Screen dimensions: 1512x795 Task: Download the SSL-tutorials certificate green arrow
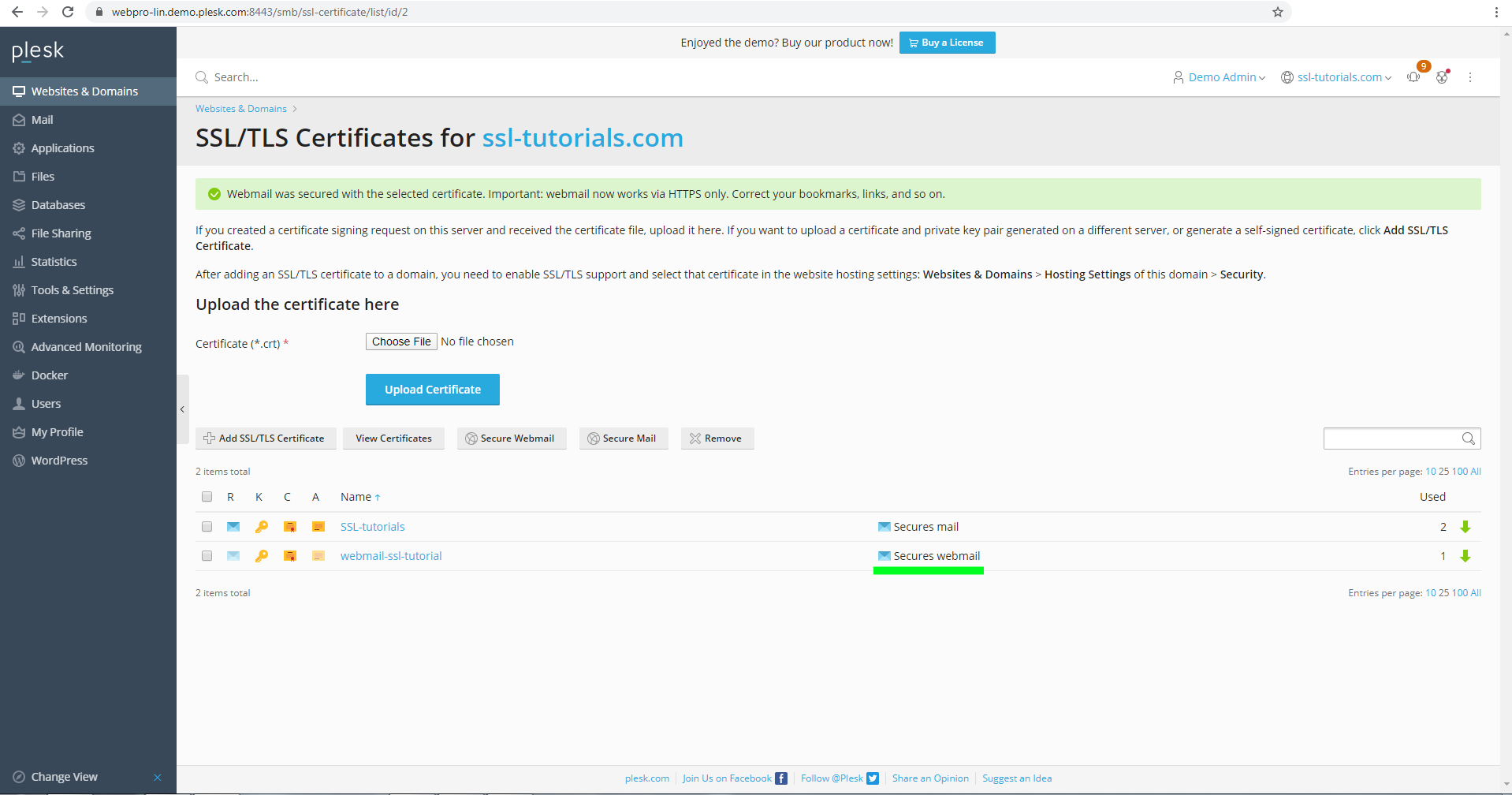[x=1465, y=527]
